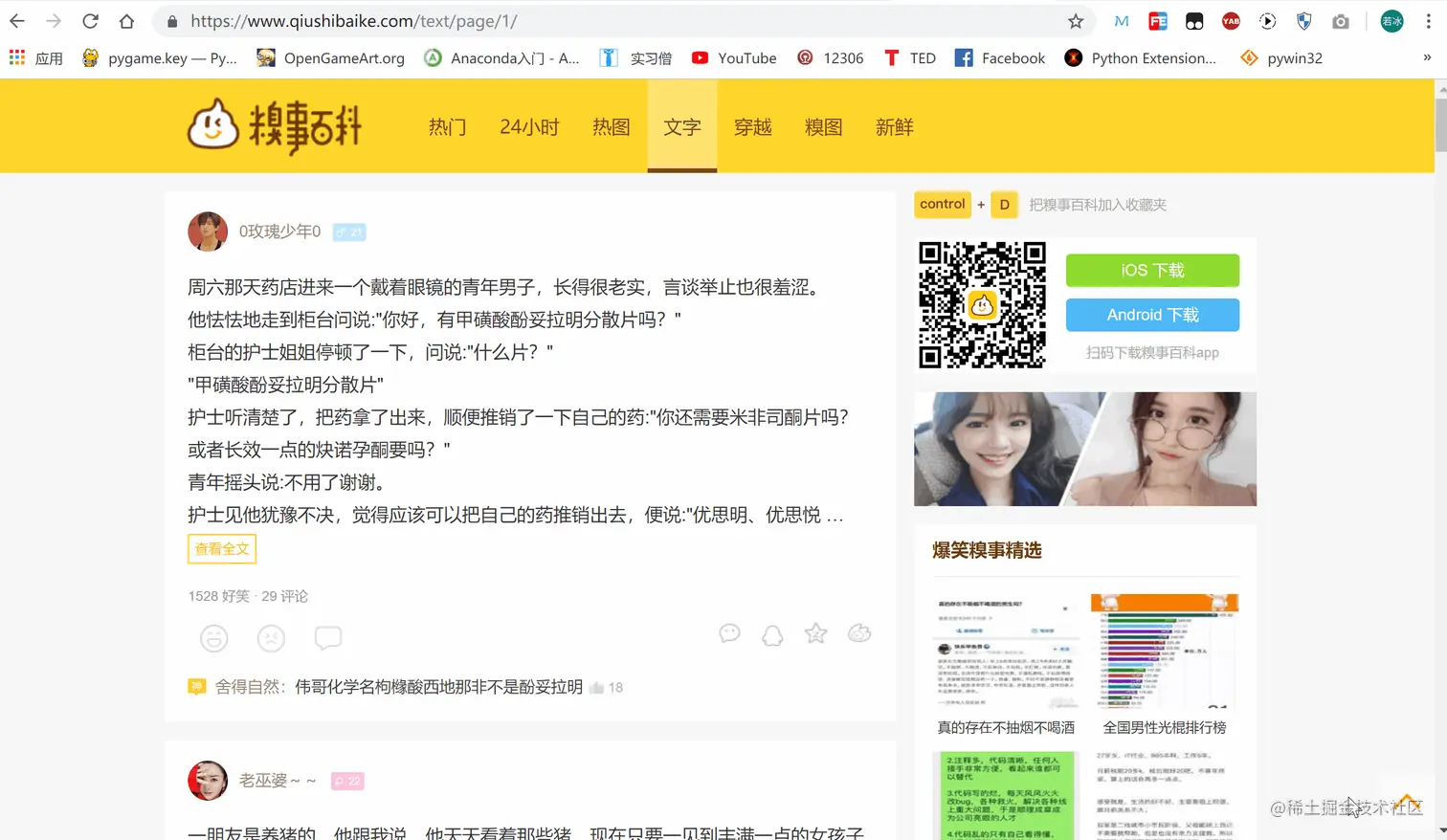Open Chrome's three-dot menu

click(x=1428, y=20)
